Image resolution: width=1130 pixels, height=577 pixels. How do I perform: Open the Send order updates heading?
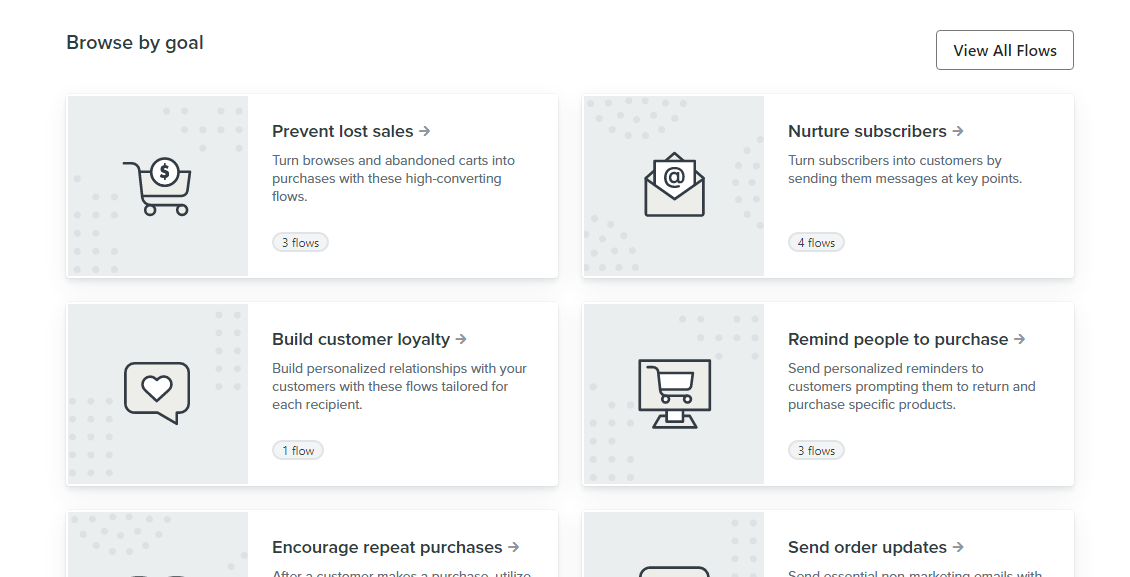point(866,547)
